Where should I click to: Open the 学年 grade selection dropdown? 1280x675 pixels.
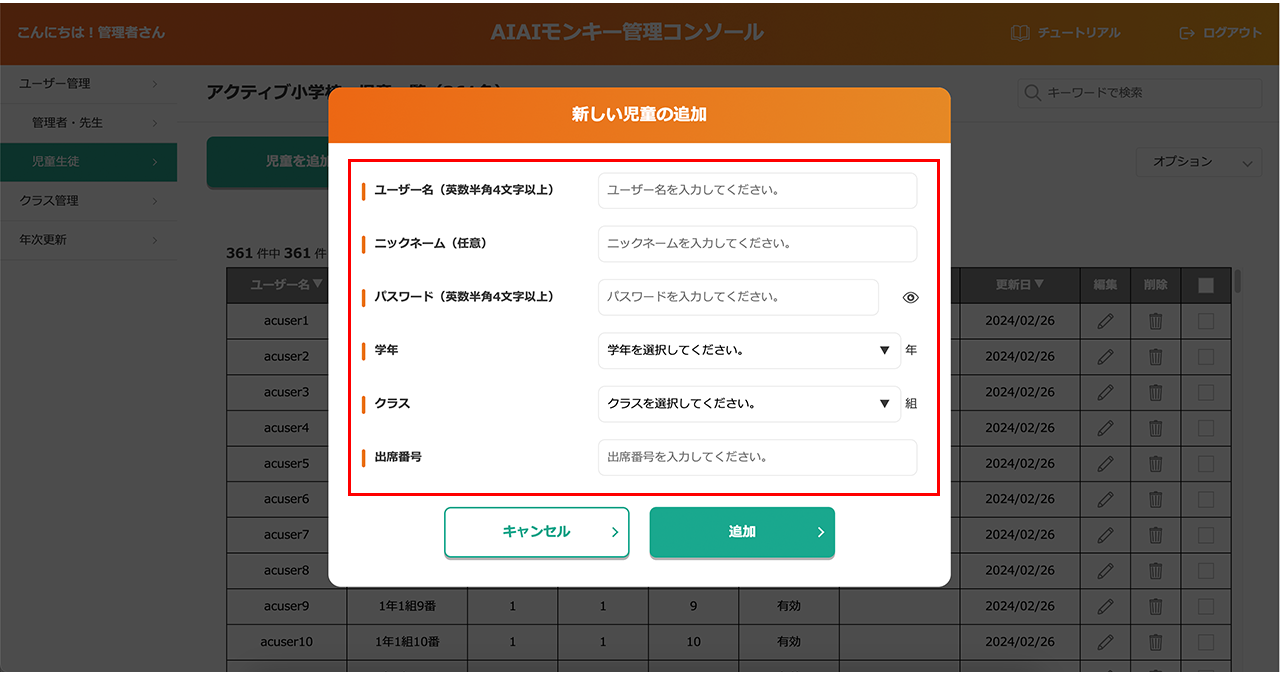point(748,351)
